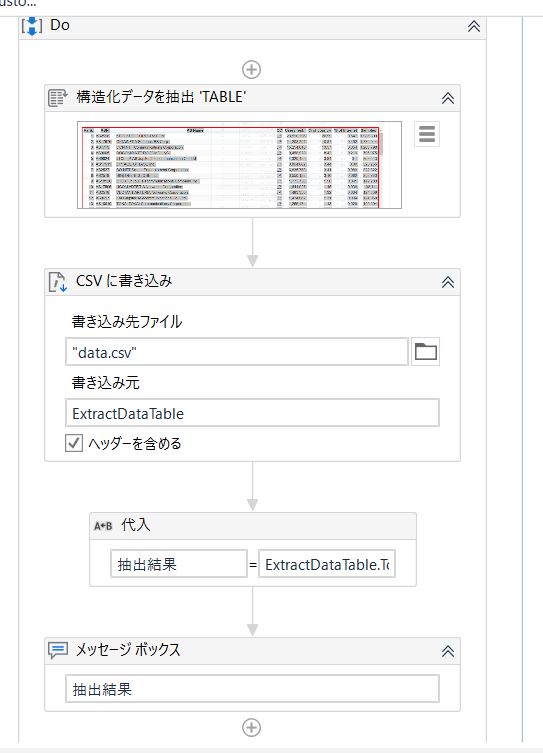Browse for file with folder icon

click(425, 352)
